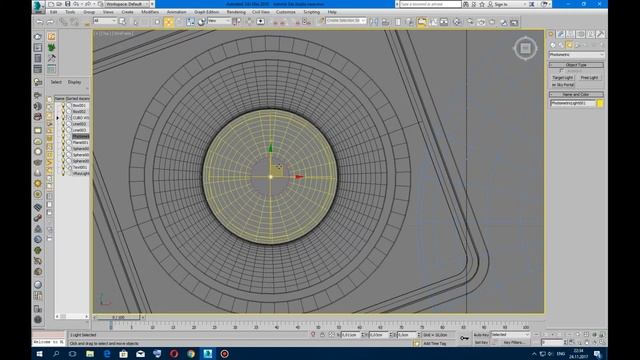The image size is (640, 360).
Task: Click the Use Pivot Point Center icon
Action: pos(236,22)
